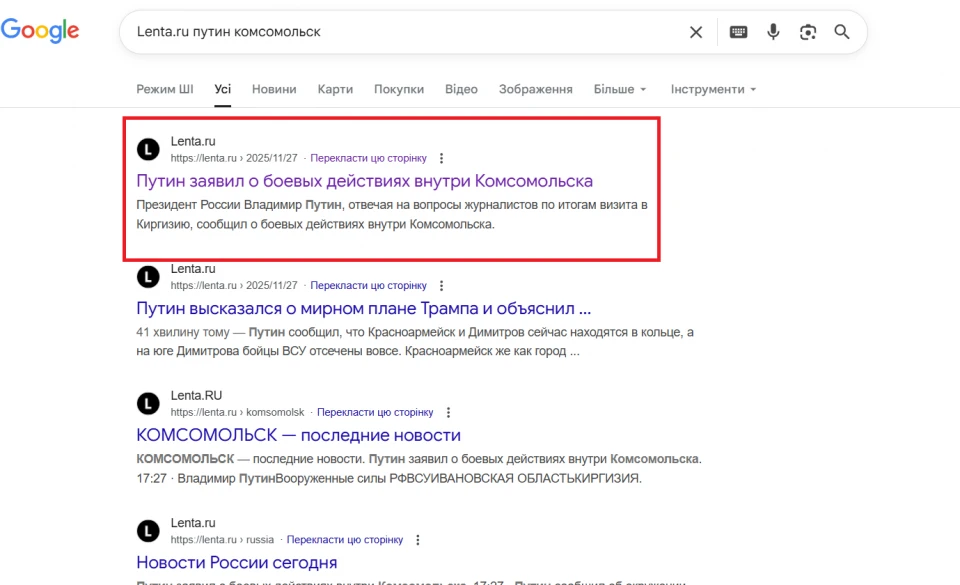The image size is (960, 585).
Task: Open the on-screen keyboard input tool
Action: pyautogui.click(x=738, y=32)
